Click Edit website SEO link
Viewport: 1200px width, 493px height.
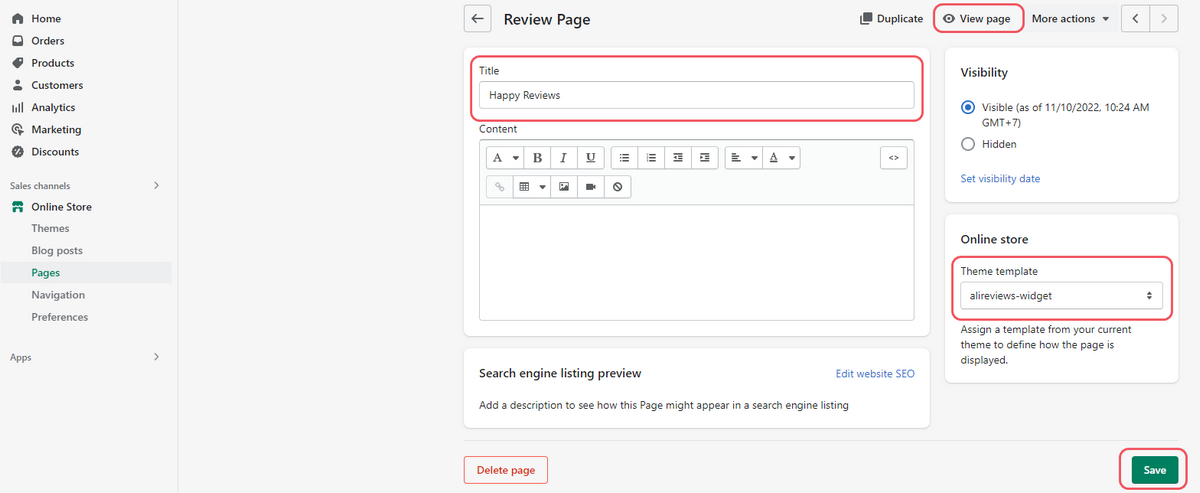tap(875, 374)
